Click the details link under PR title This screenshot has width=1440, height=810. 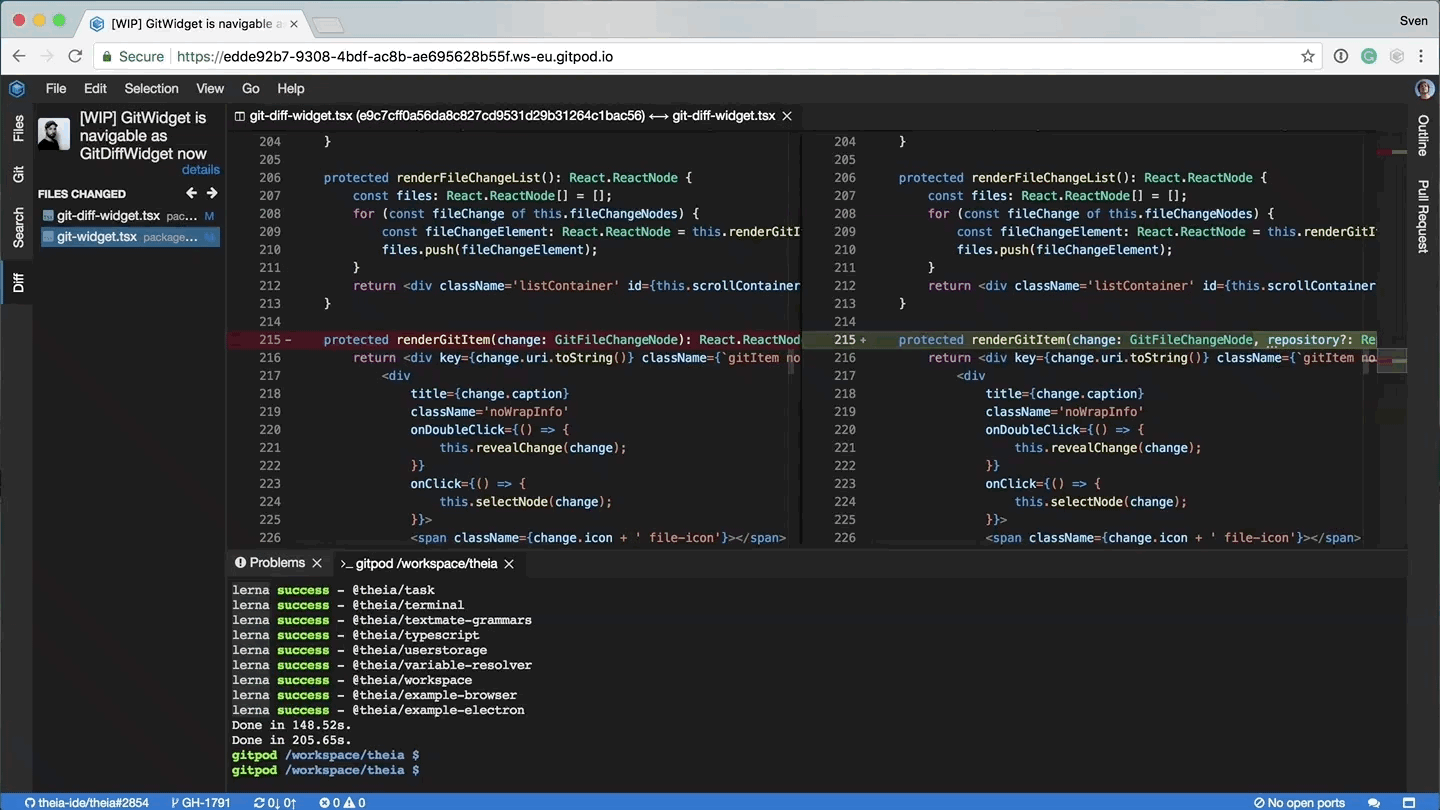pyautogui.click(x=200, y=170)
